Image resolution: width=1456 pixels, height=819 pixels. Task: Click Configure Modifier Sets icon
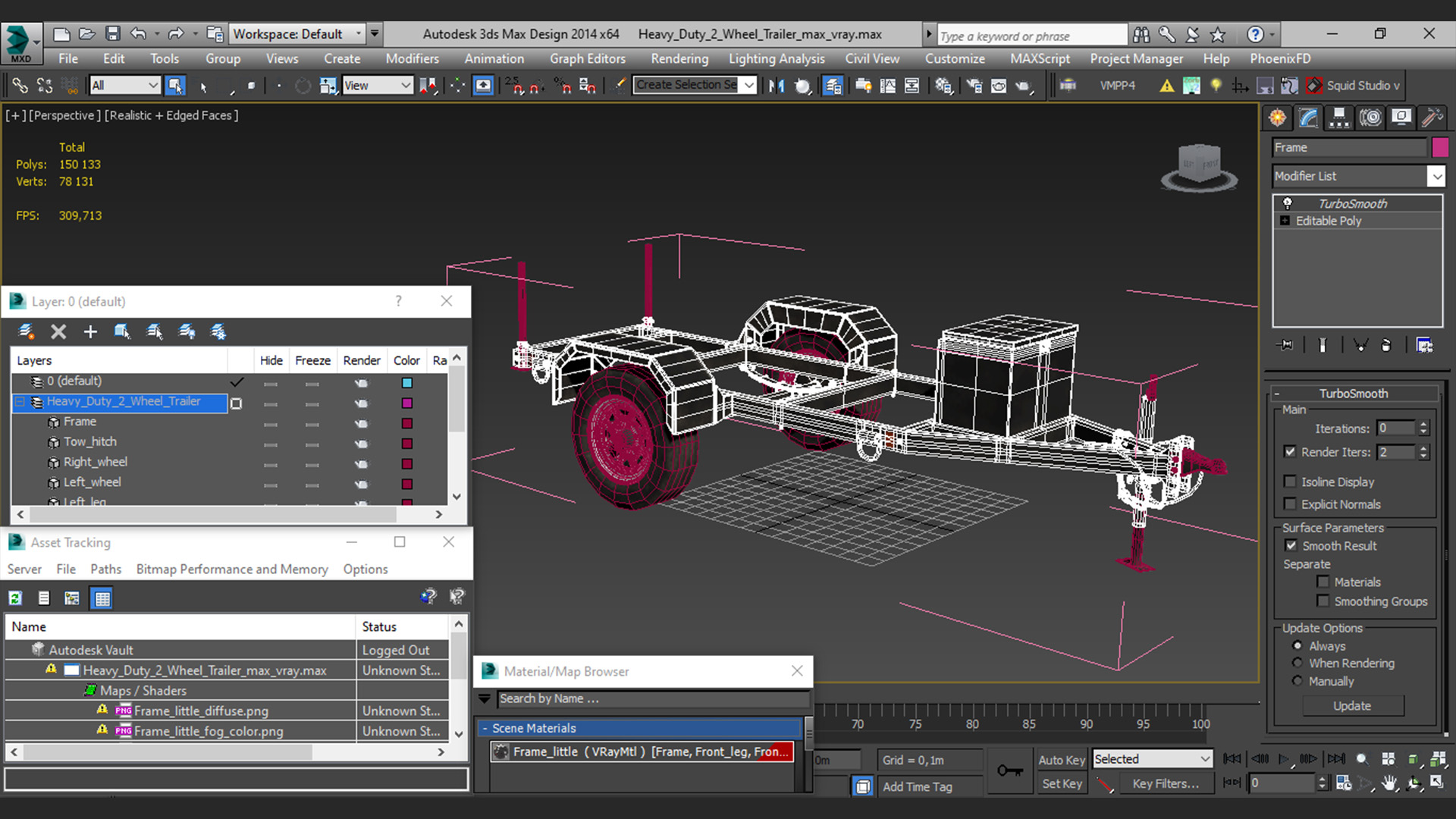1425,345
